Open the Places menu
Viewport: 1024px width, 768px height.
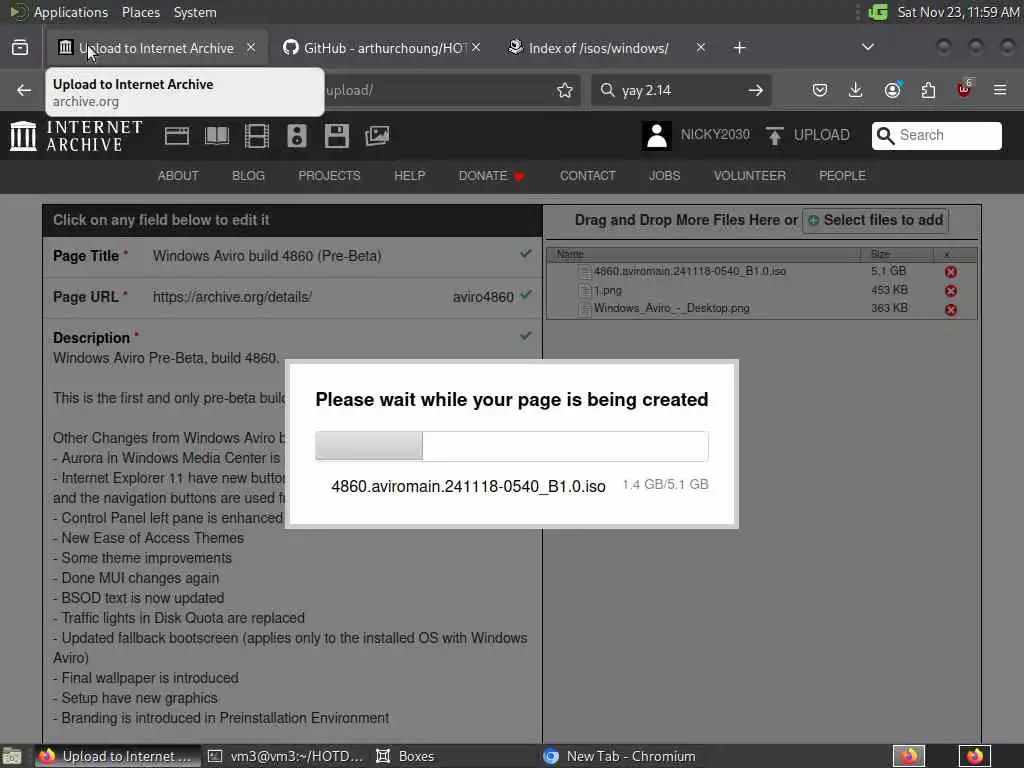pyautogui.click(x=141, y=12)
